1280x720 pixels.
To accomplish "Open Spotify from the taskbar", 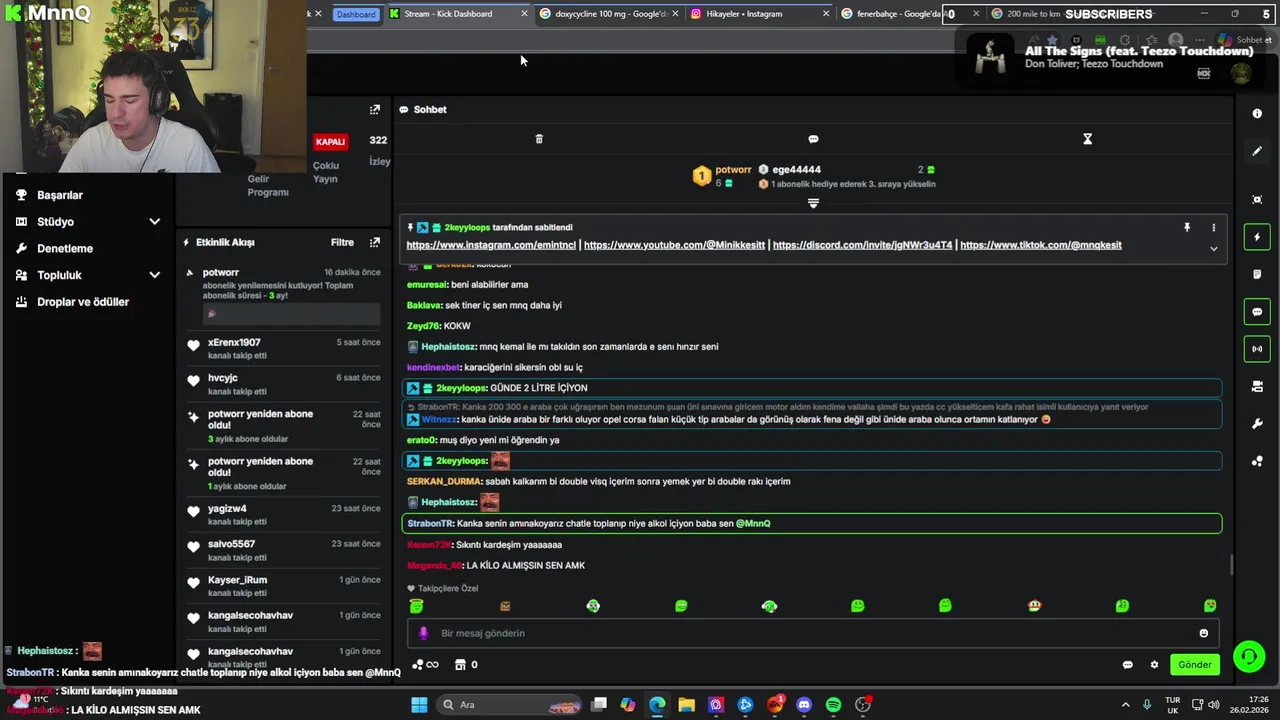I will click(833, 705).
